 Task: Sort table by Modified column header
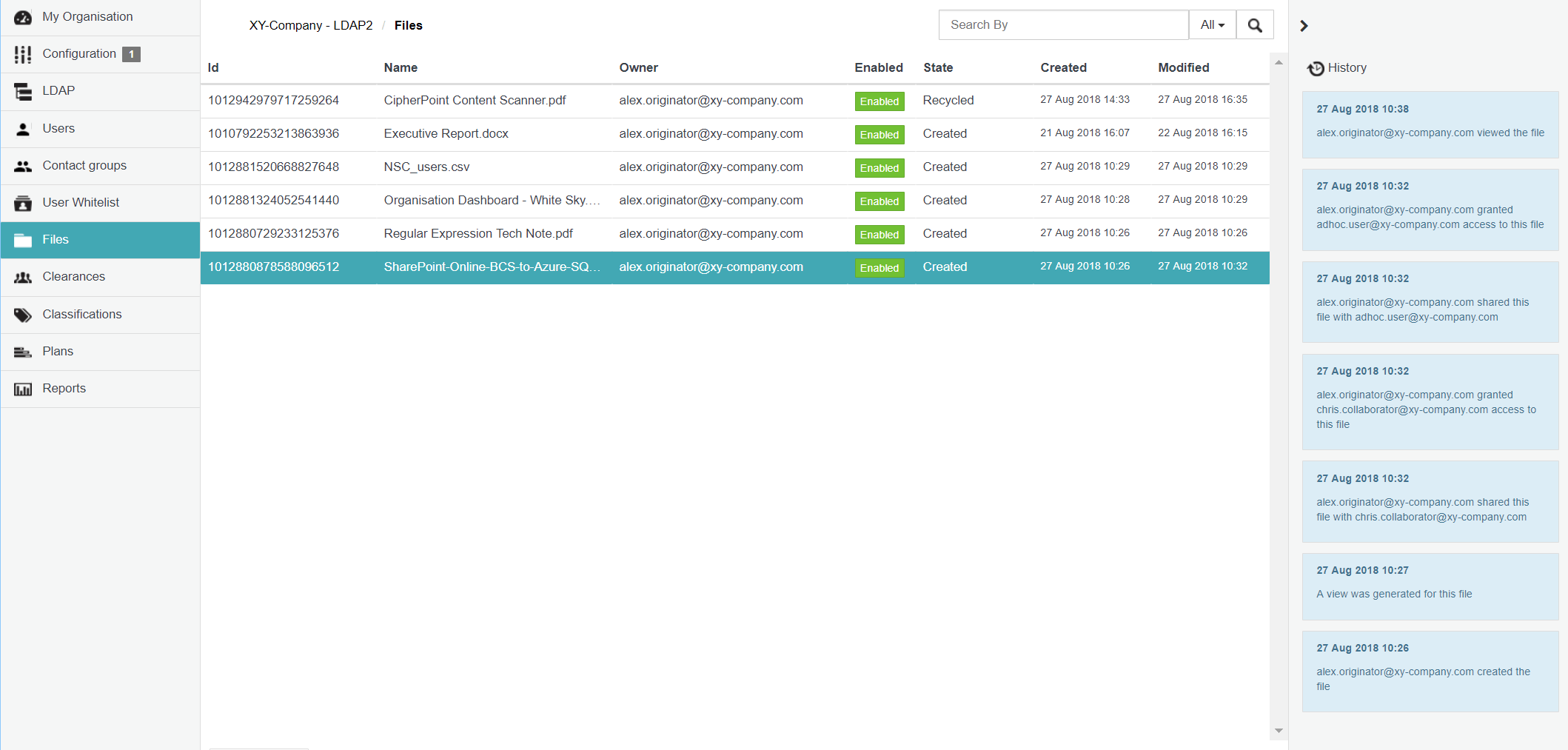pos(1184,67)
